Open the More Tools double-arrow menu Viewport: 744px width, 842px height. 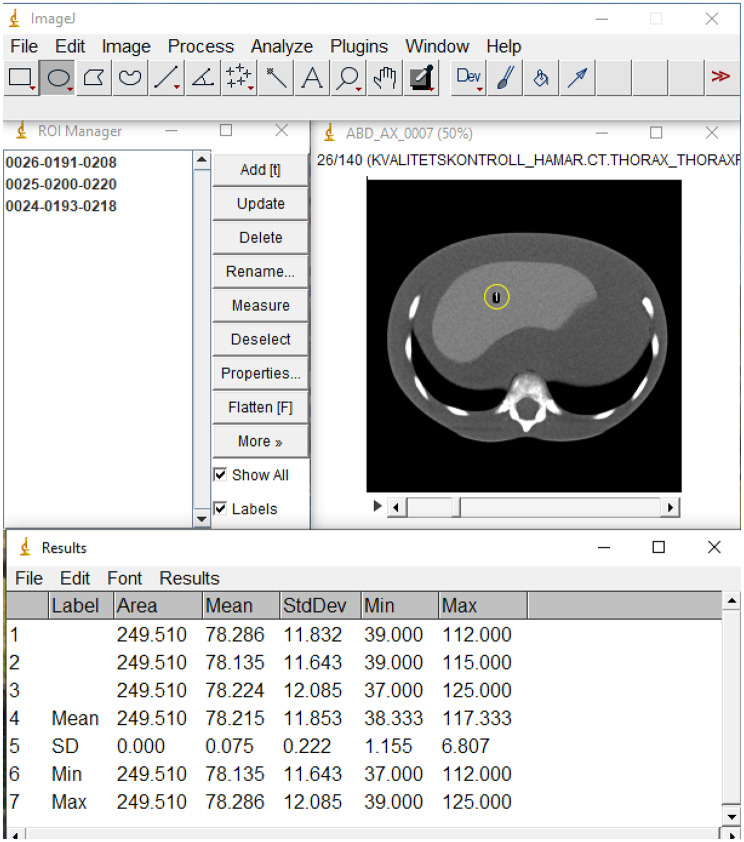720,77
